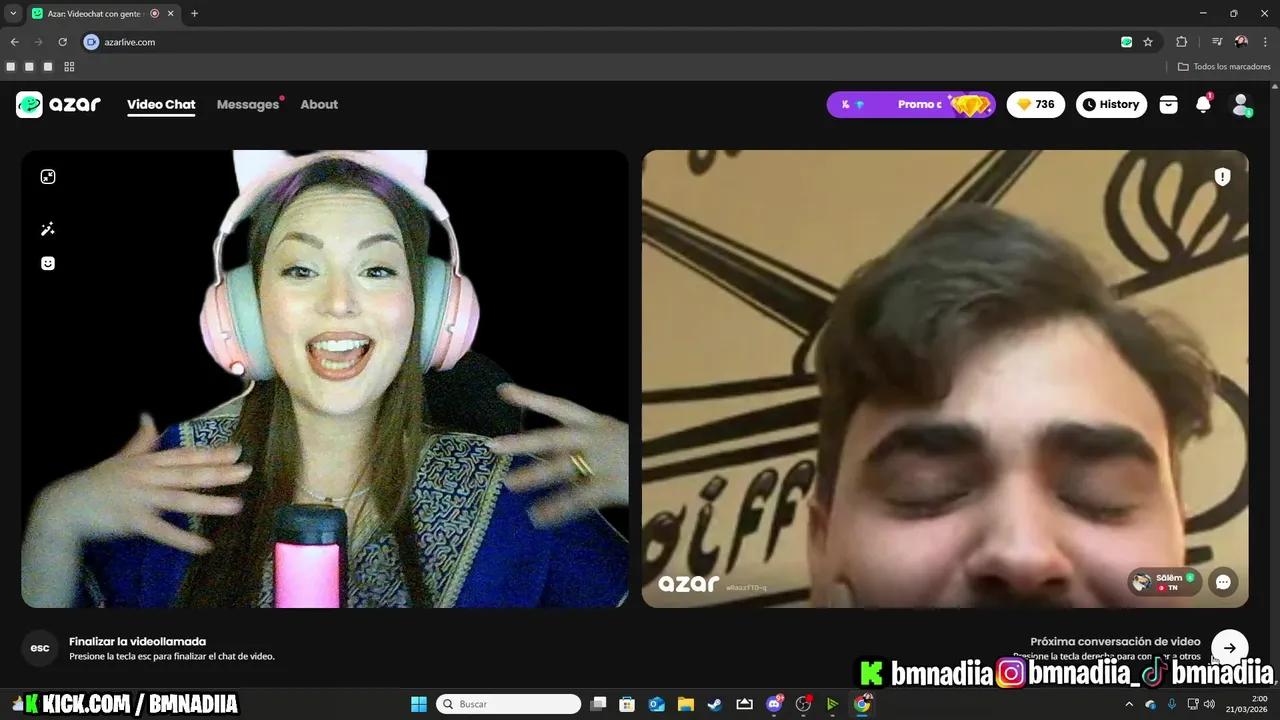
Task: Go back to the previous page
Action: point(14,42)
